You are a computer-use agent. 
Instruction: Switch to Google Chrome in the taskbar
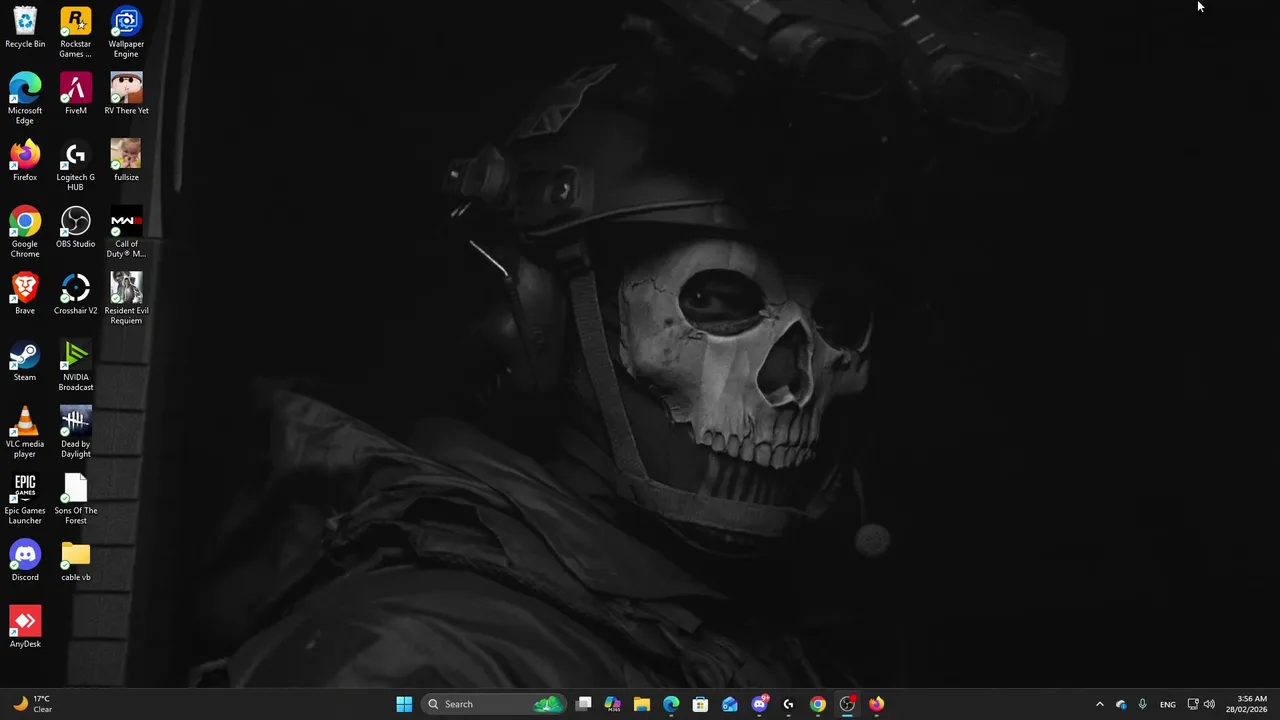pos(818,704)
